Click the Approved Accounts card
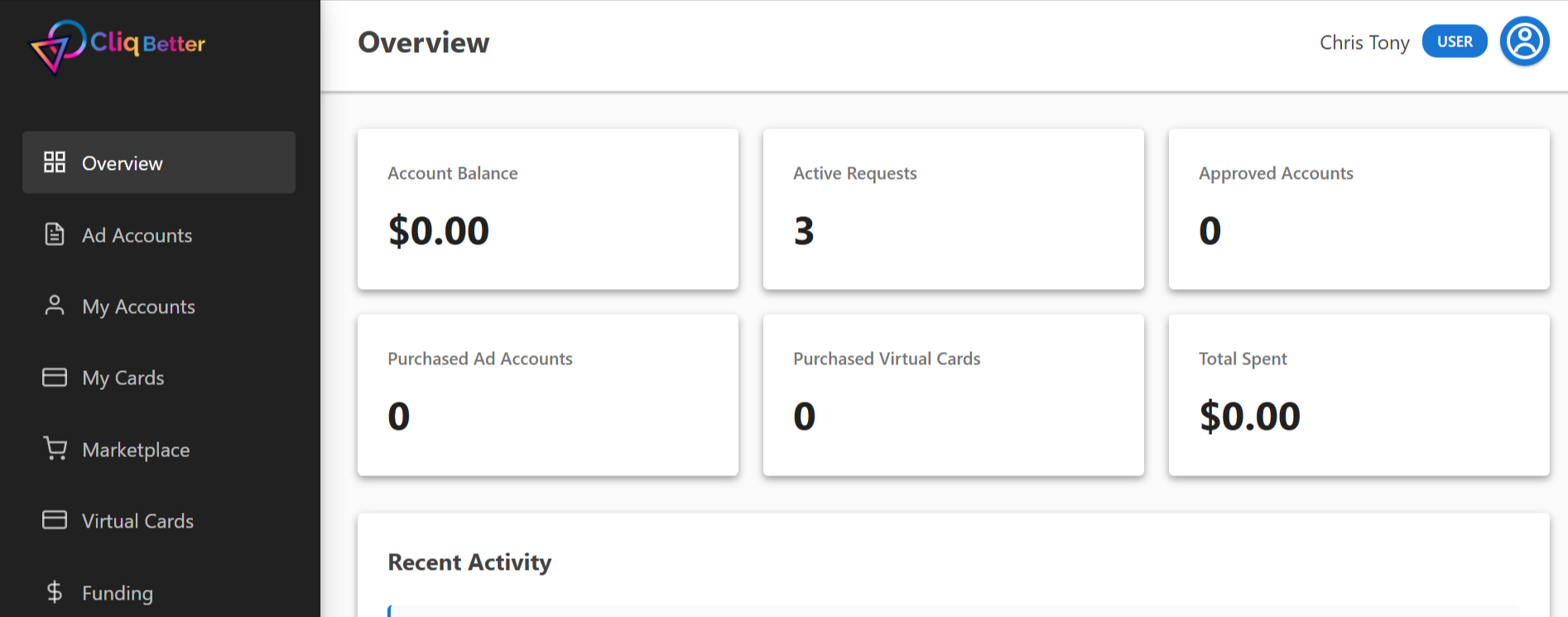 pyautogui.click(x=1359, y=209)
